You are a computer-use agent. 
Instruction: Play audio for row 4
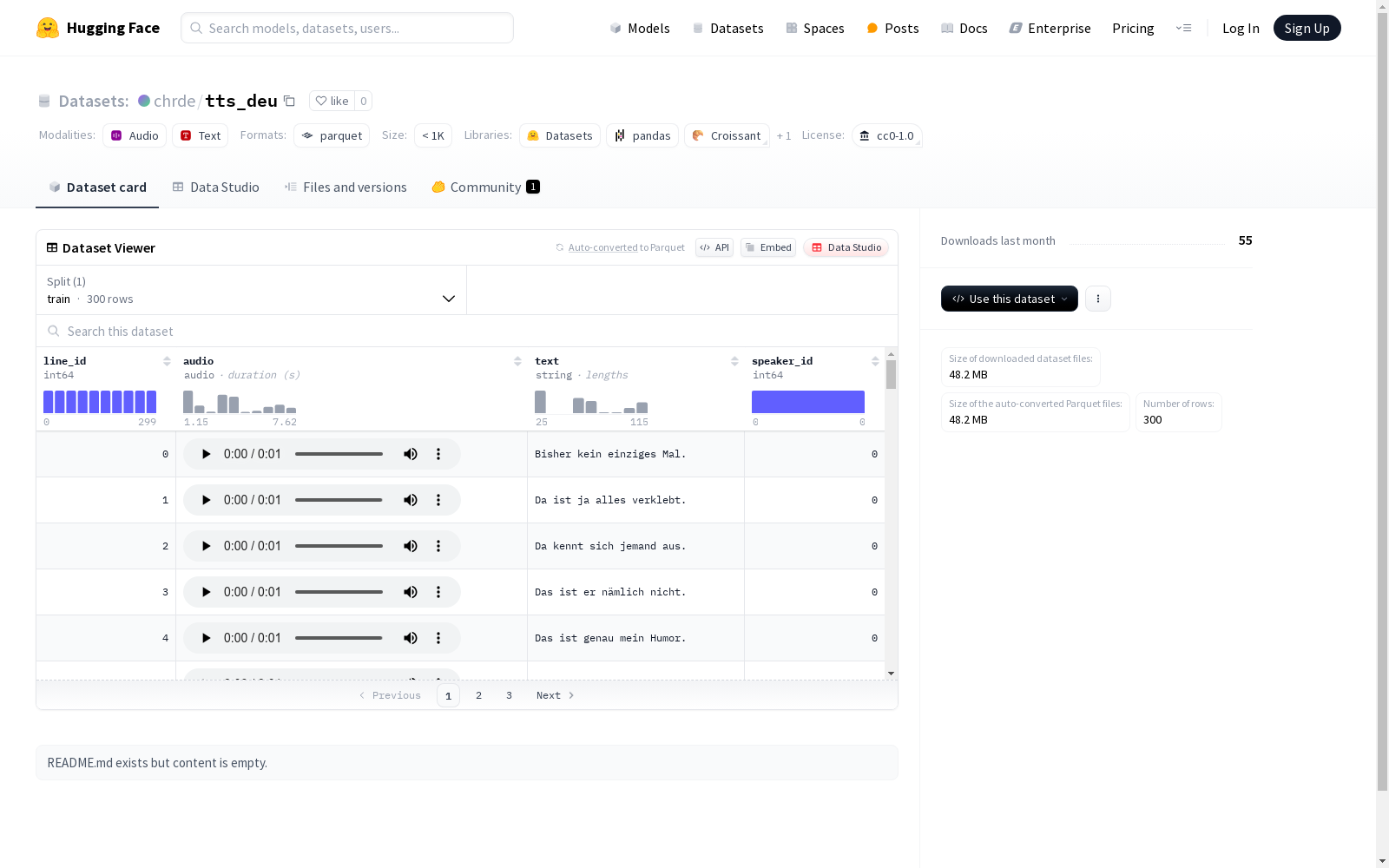tap(206, 638)
